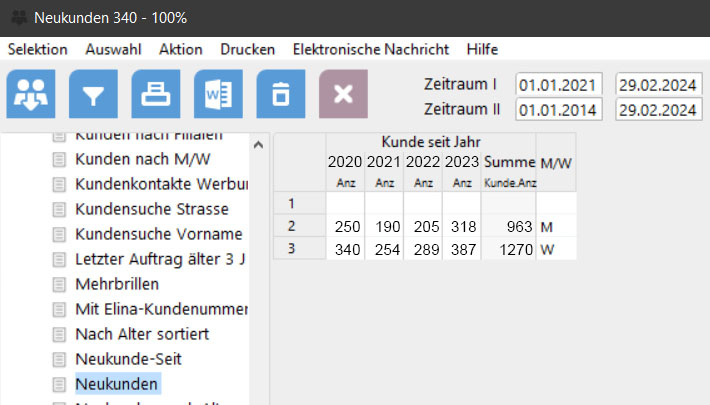Viewport: 710px width, 405px height.
Task: Open the Drucken menu
Action: coord(247,49)
